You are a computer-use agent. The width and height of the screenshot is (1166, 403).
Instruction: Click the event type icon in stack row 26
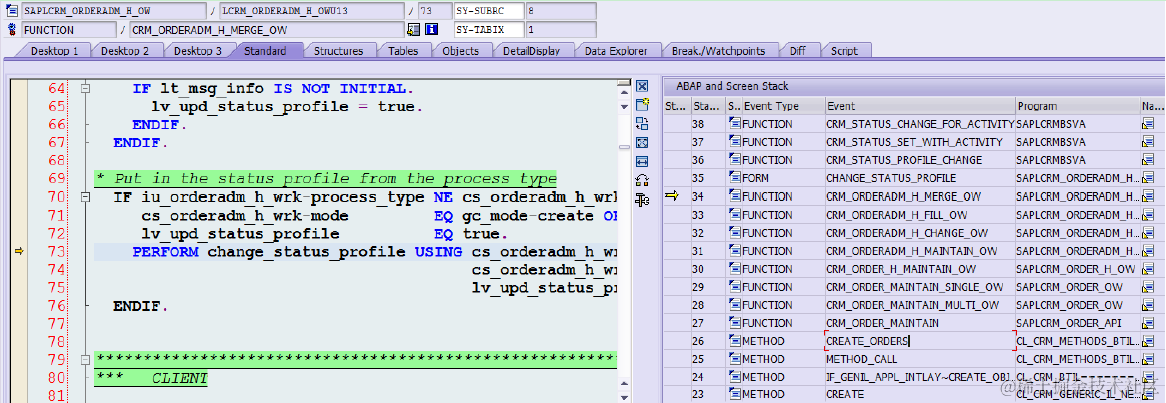point(735,341)
